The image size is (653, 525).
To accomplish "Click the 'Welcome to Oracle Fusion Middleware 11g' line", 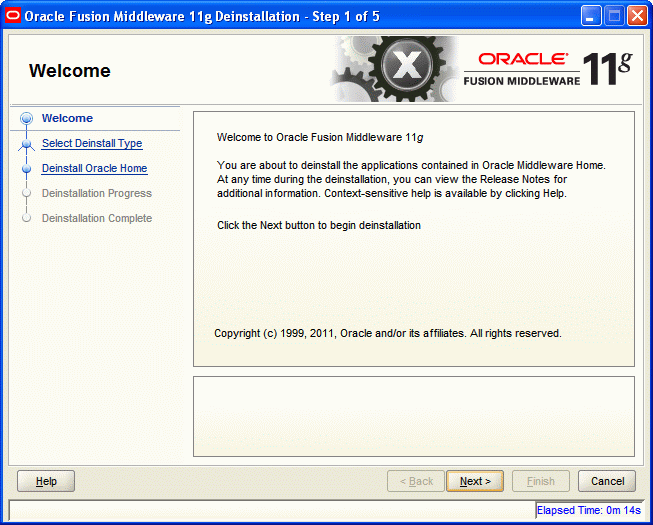I will pyautogui.click(x=320, y=137).
